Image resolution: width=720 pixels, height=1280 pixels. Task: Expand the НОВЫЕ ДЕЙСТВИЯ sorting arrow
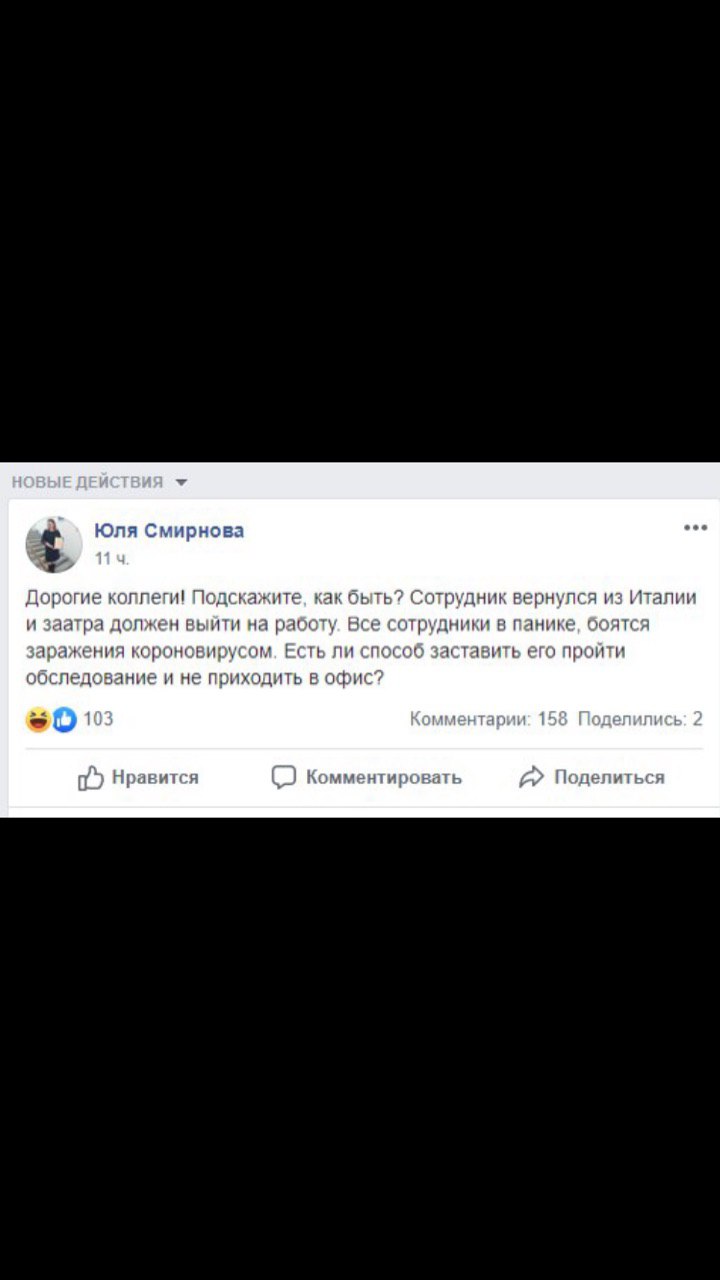pyautogui.click(x=181, y=482)
